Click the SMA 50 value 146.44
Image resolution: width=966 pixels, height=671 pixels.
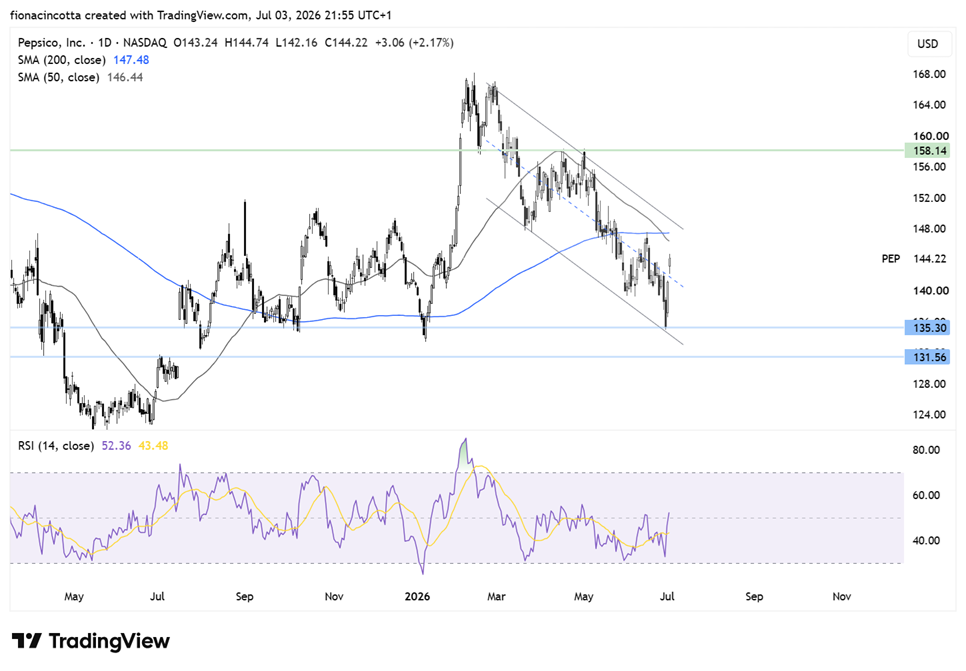tap(125, 77)
